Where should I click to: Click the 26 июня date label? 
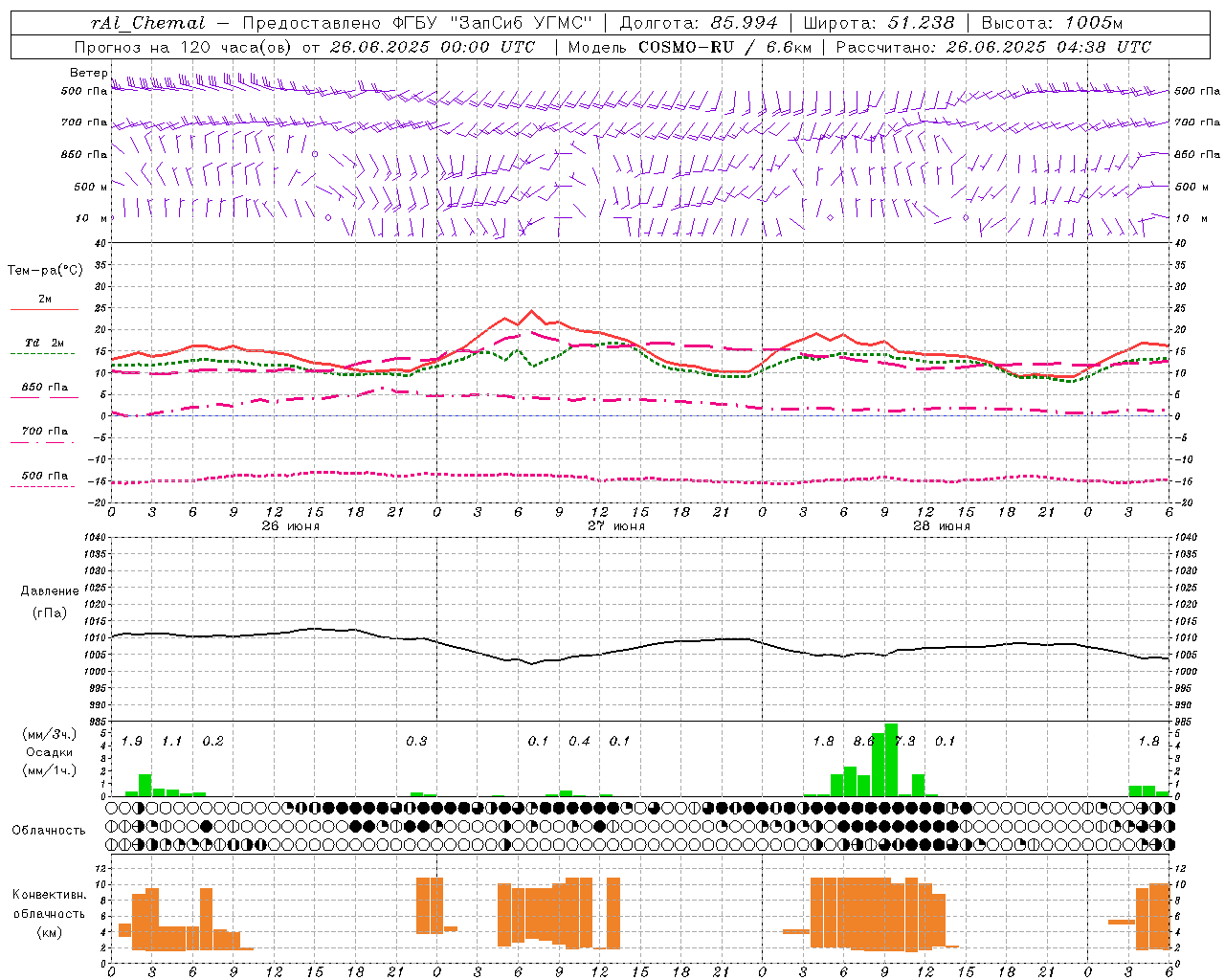click(x=290, y=525)
